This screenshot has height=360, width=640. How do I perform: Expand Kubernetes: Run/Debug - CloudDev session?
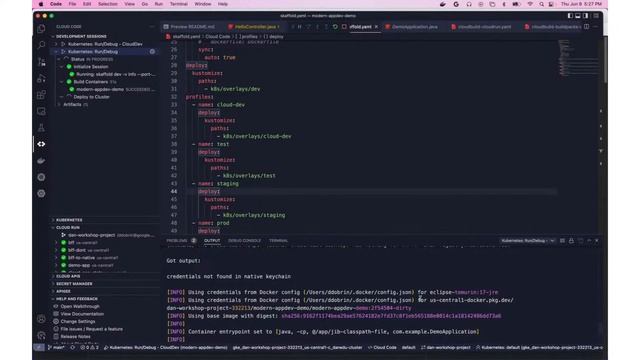(x=56, y=44)
